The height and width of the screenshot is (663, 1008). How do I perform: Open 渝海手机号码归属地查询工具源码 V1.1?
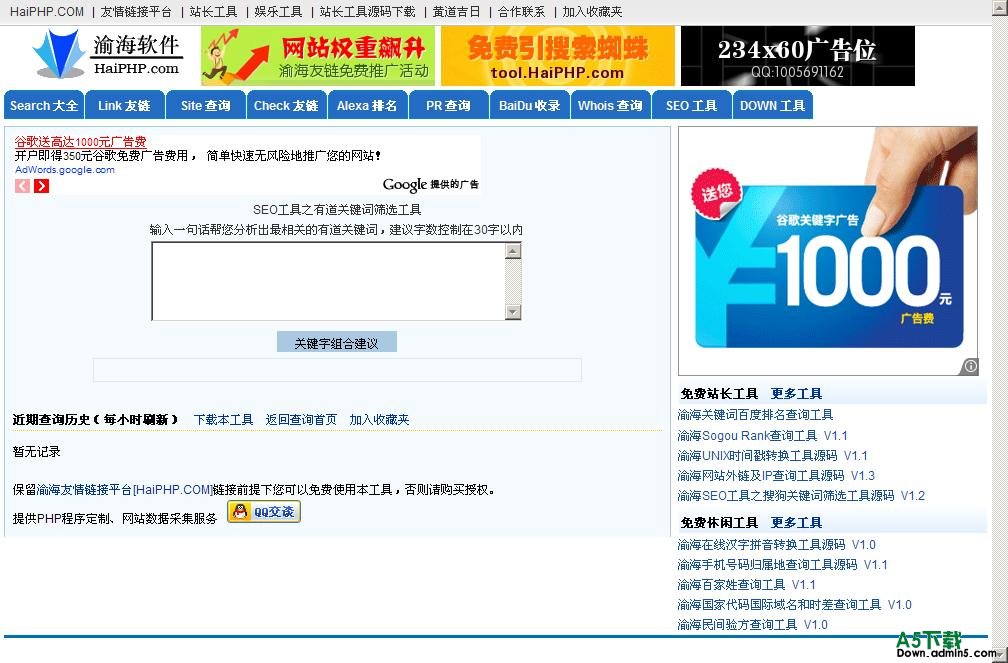click(x=782, y=565)
